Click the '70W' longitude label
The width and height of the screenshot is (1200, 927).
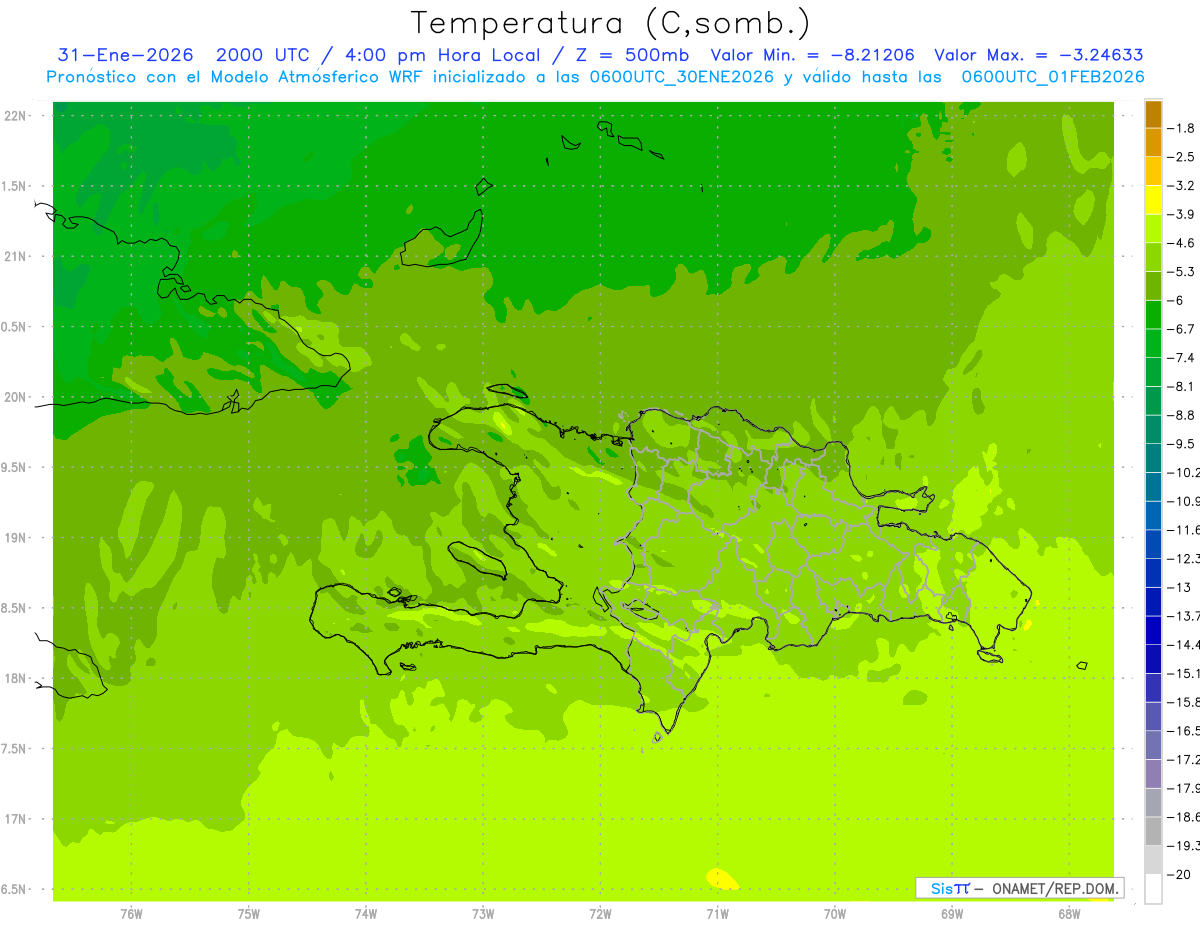834,914
